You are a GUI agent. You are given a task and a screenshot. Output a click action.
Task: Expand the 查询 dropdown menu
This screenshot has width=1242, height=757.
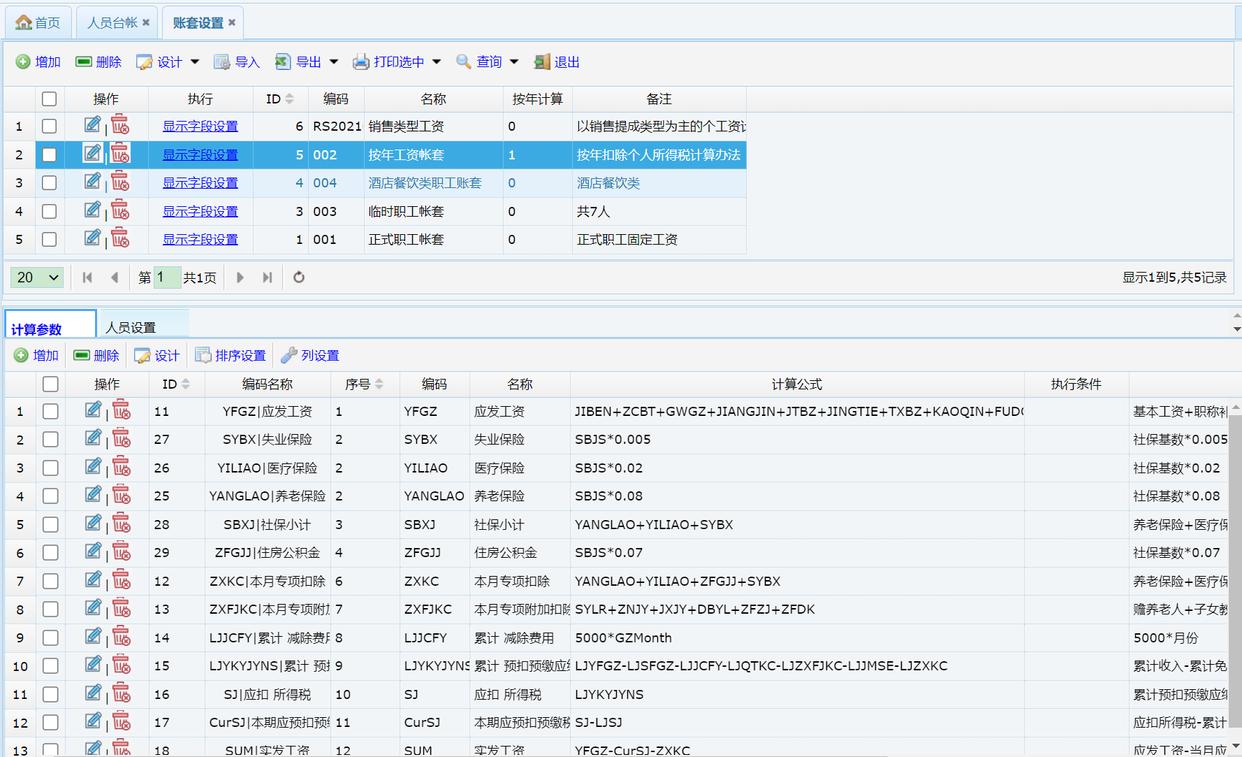click(514, 62)
